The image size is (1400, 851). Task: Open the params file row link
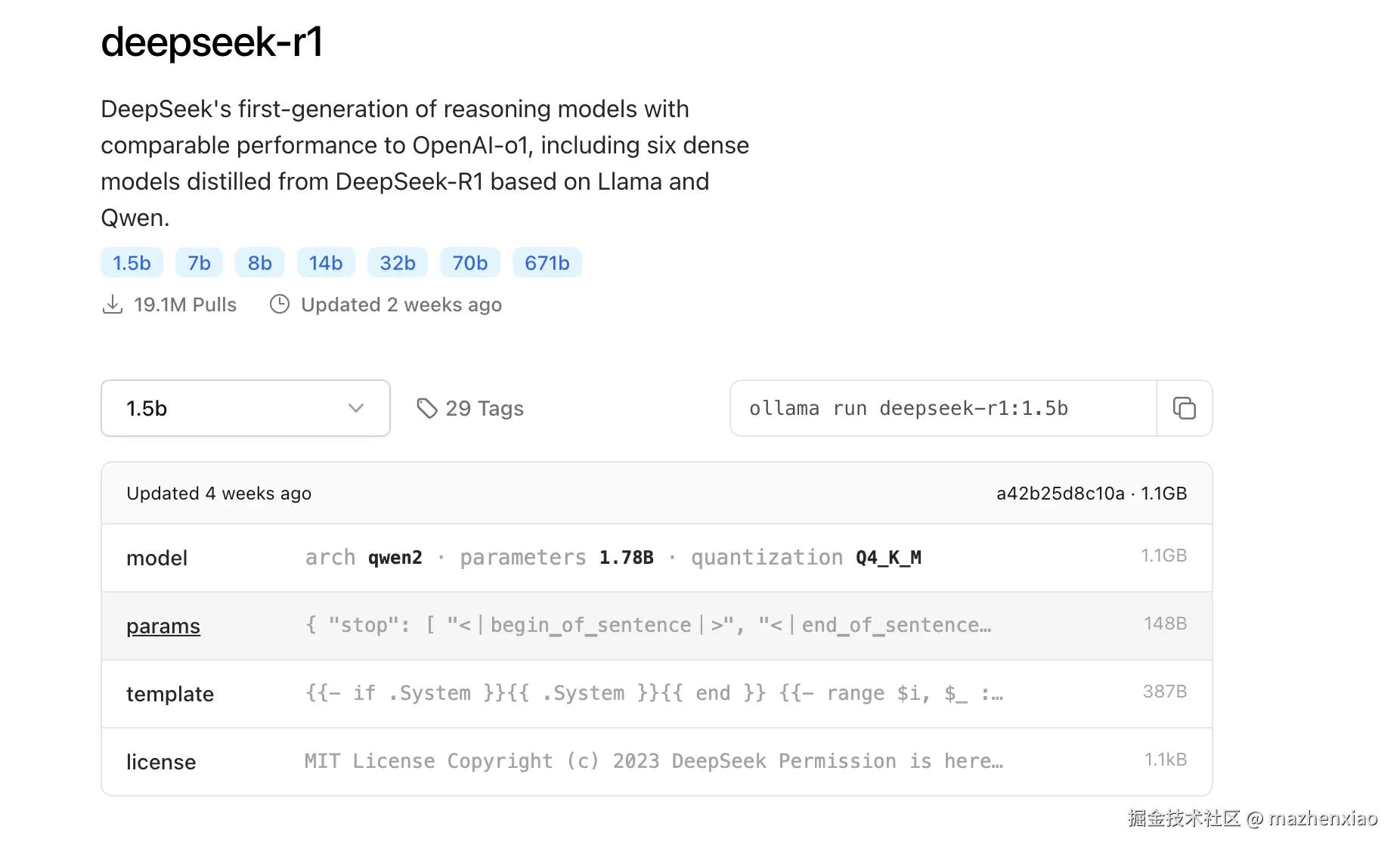tap(163, 626)
